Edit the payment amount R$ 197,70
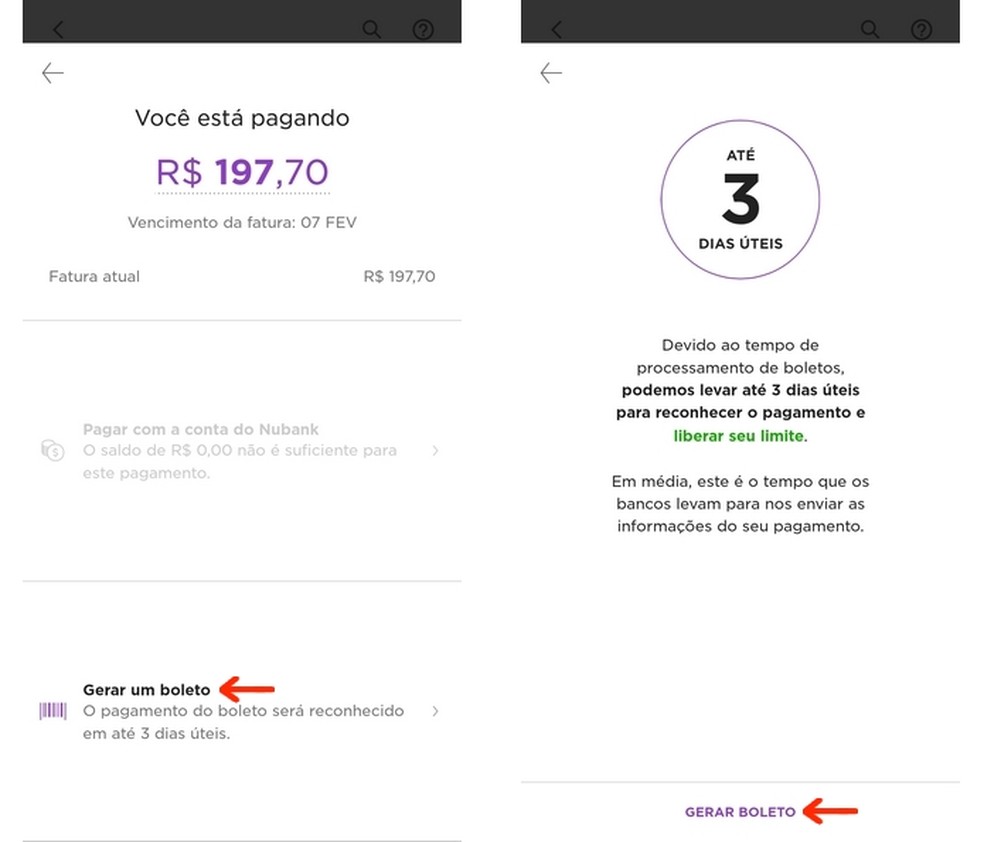Viewport: 984px width, 842px height. click(x=241, y=172)
